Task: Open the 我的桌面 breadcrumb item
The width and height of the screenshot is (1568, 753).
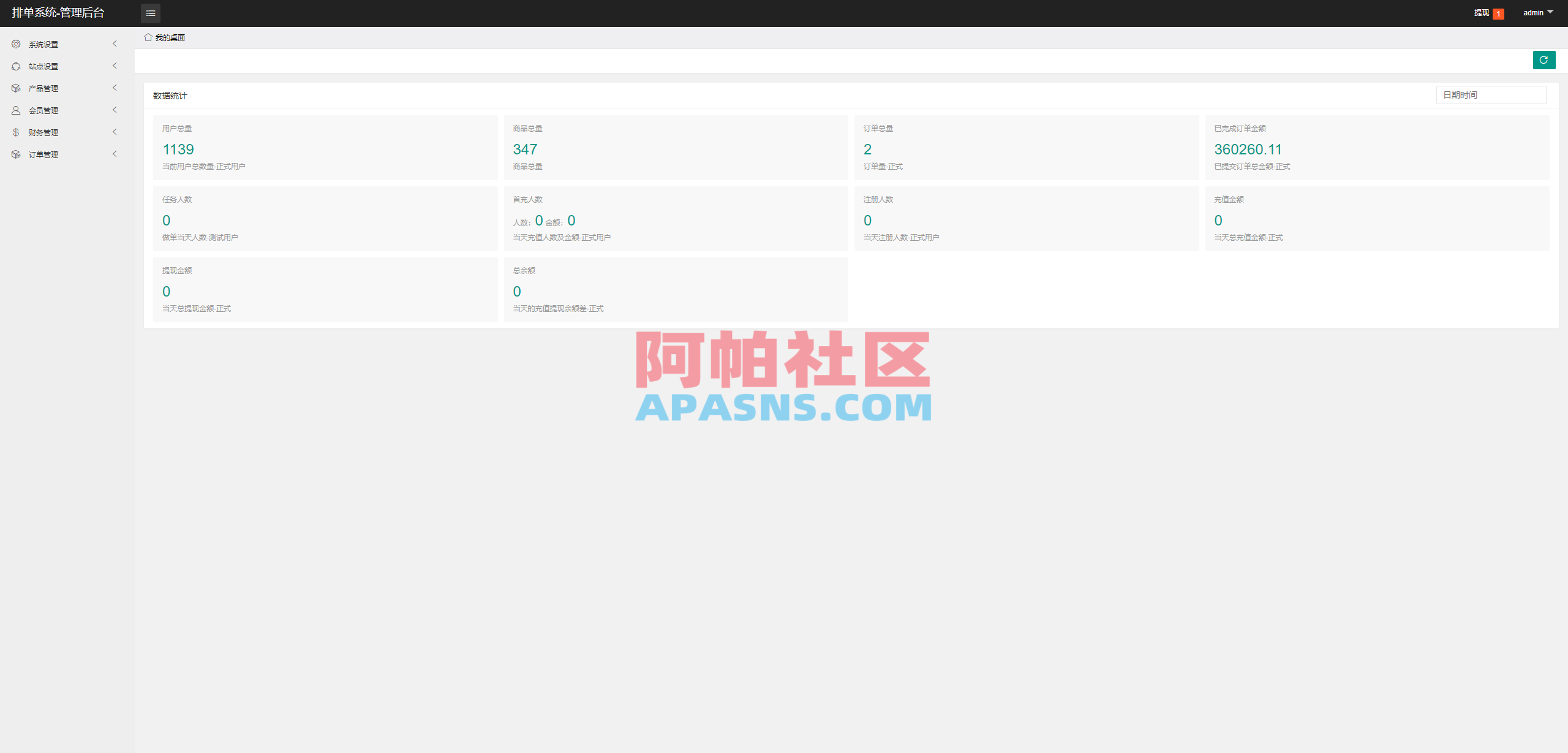Action: point(170,37)
